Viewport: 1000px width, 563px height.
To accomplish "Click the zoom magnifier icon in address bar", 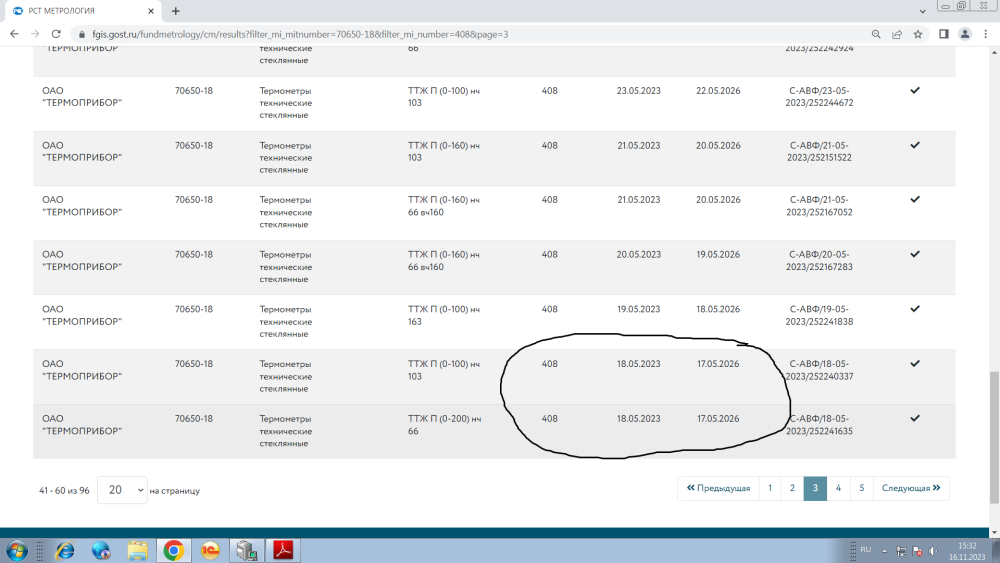I will click(x=875, y=33).
